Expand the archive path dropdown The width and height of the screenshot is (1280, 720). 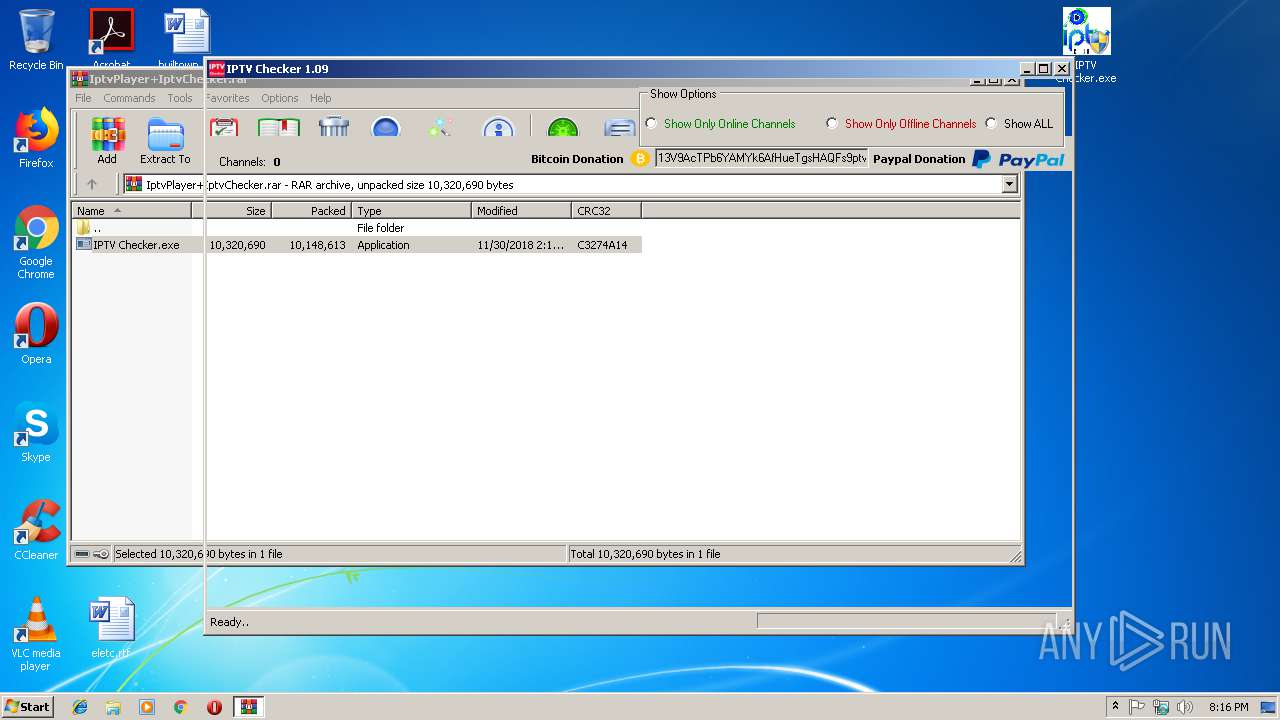click(1009, 184)
